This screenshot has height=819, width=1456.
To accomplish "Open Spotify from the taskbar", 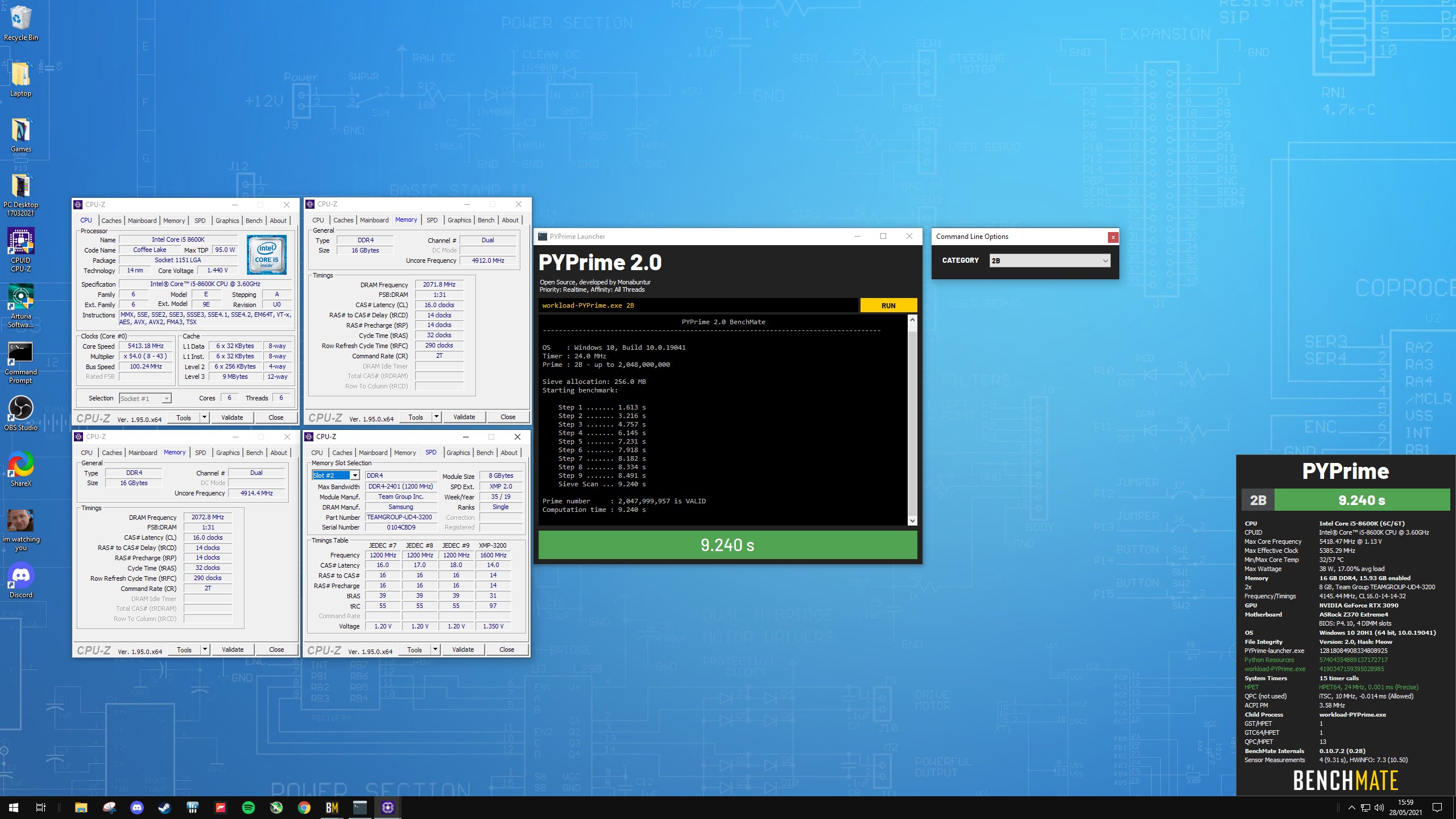I will point(249,808).
